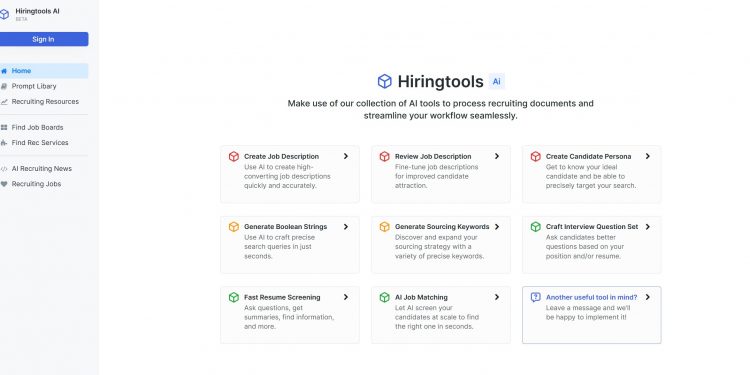
Task: Click the chevron on Another useful tool card
Action: pos(648,297)
